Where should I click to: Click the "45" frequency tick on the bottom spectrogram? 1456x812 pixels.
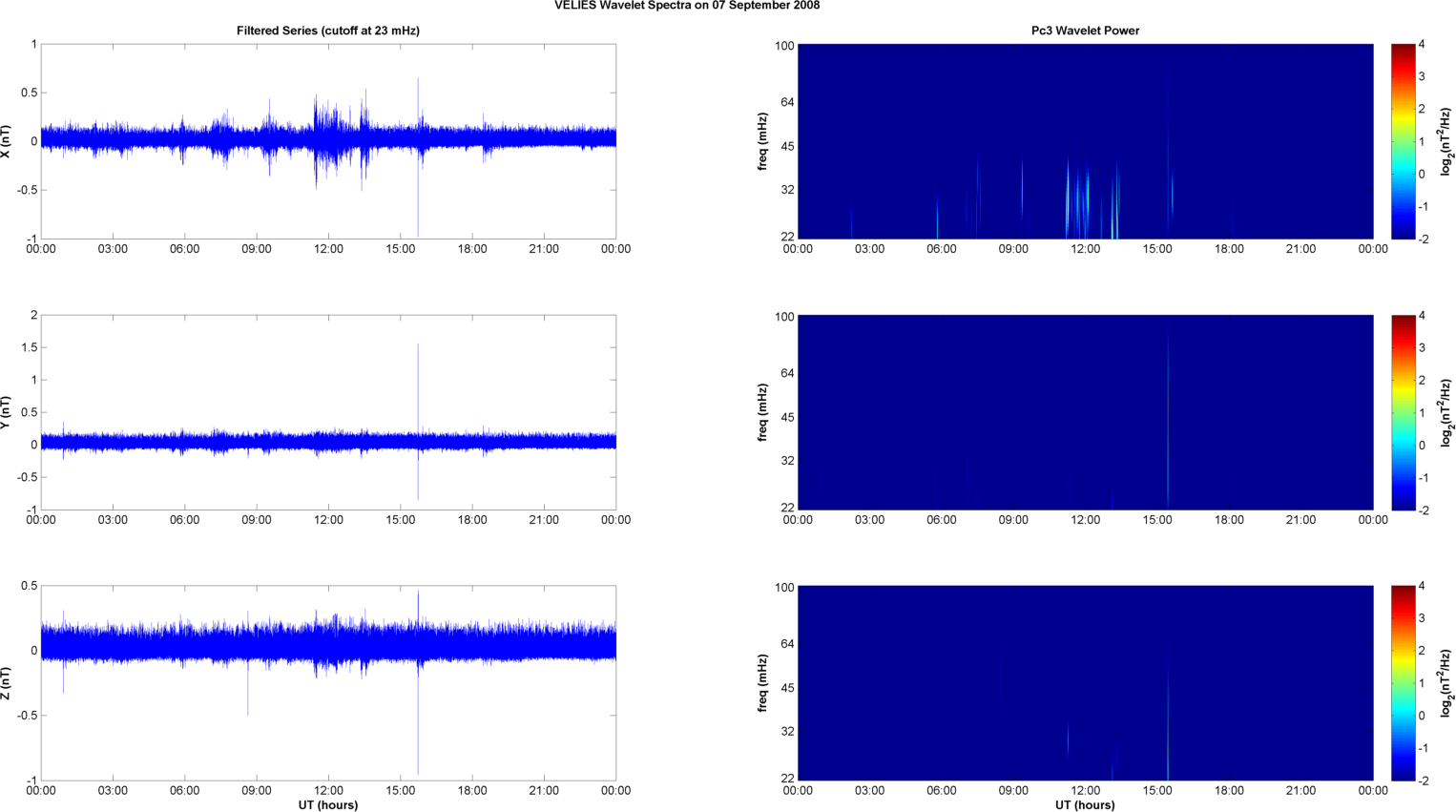(787, 688)
